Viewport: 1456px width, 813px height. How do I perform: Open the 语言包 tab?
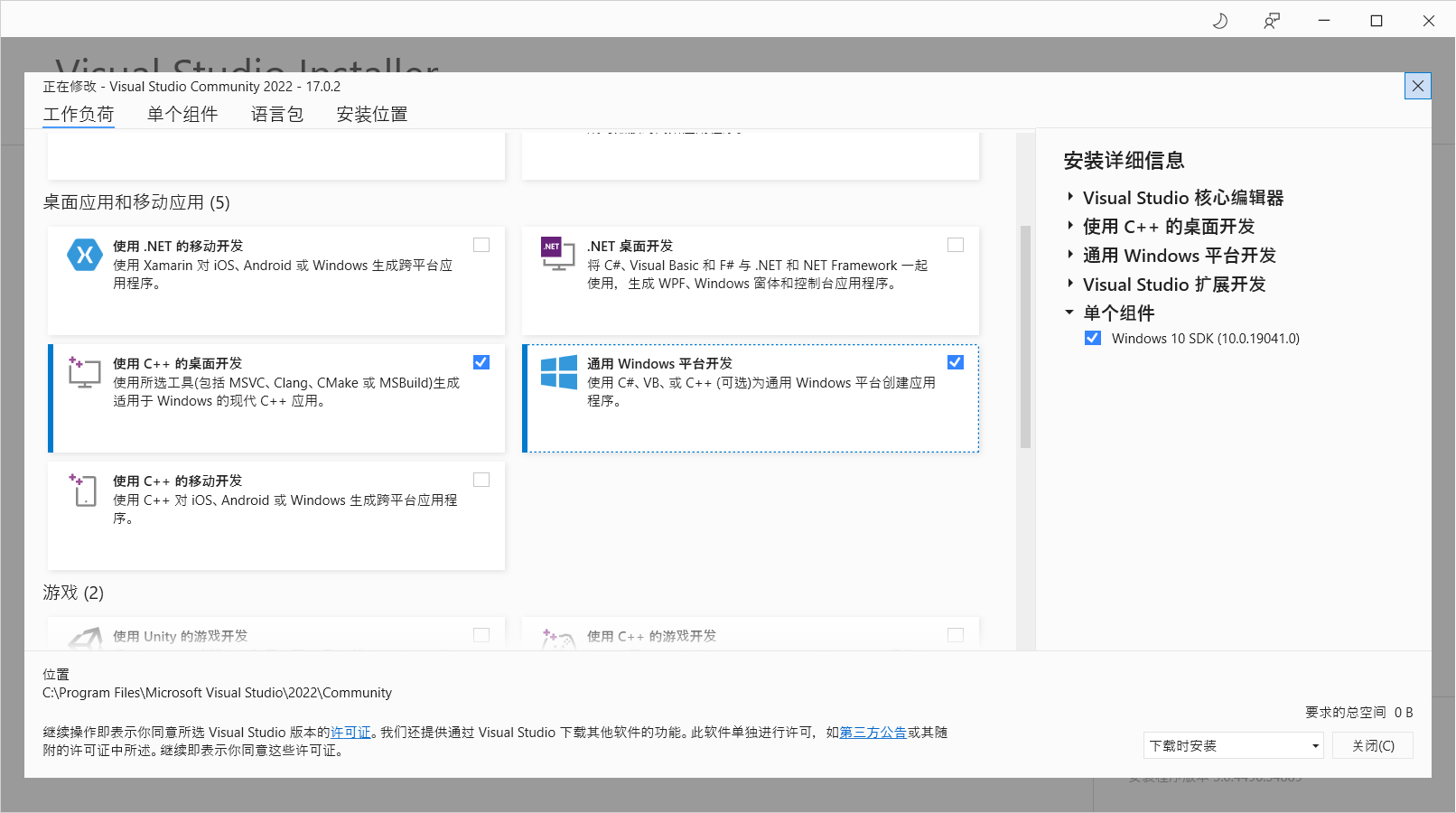coord(277,114)
